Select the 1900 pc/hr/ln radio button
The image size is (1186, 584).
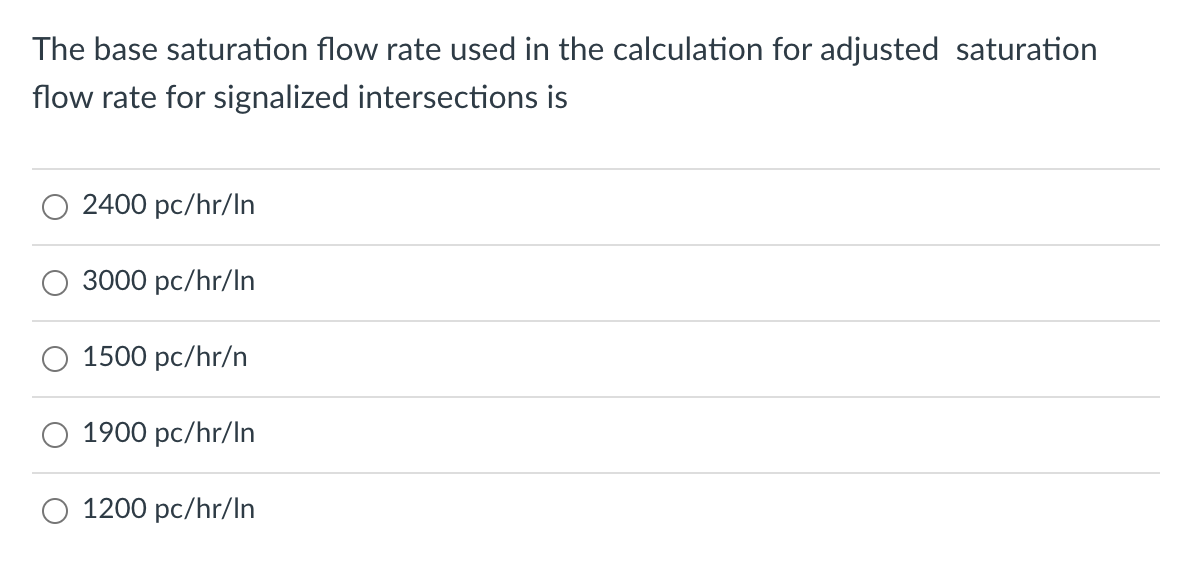55,434
